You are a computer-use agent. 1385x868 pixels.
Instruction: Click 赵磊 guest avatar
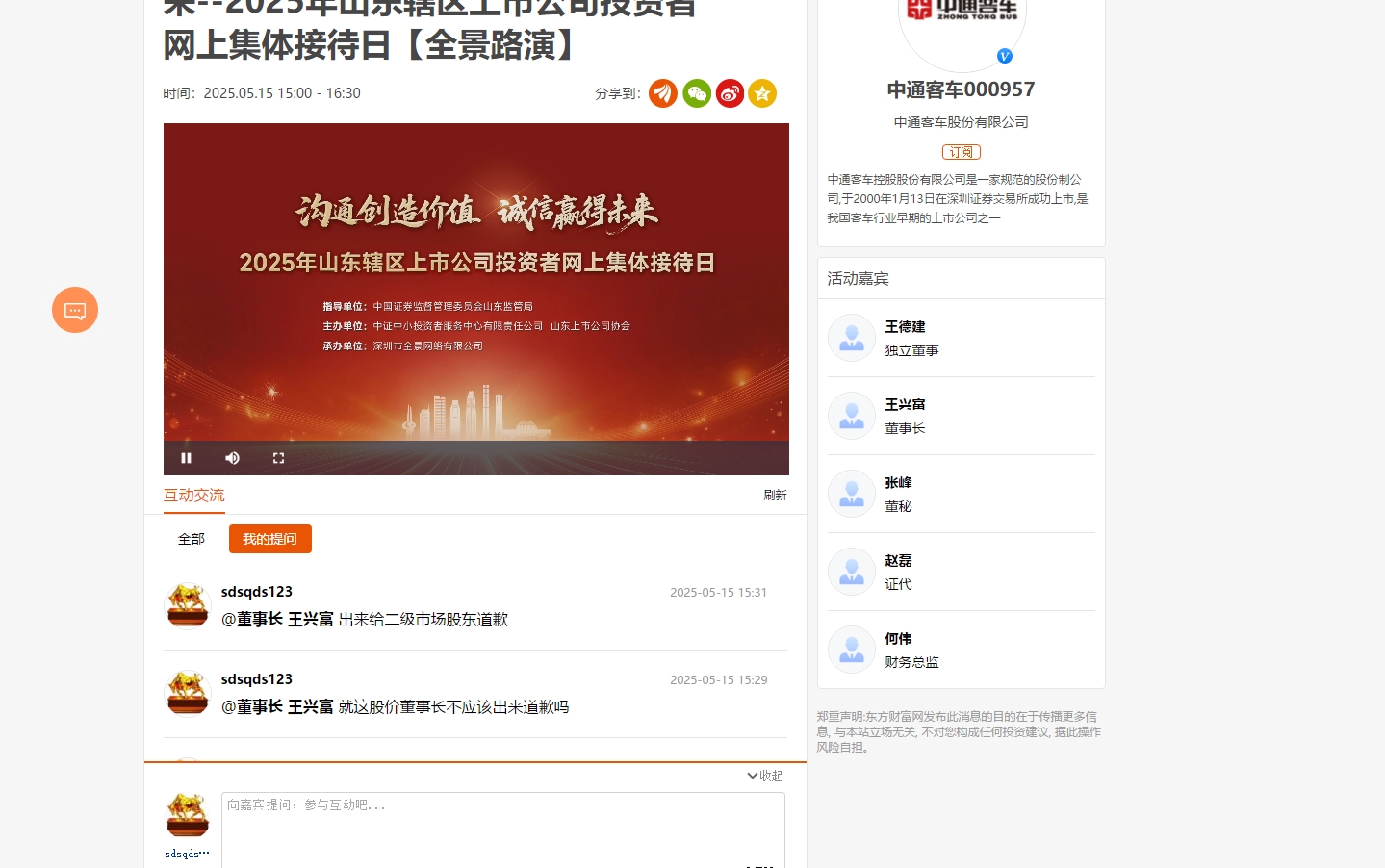point(852,572)
